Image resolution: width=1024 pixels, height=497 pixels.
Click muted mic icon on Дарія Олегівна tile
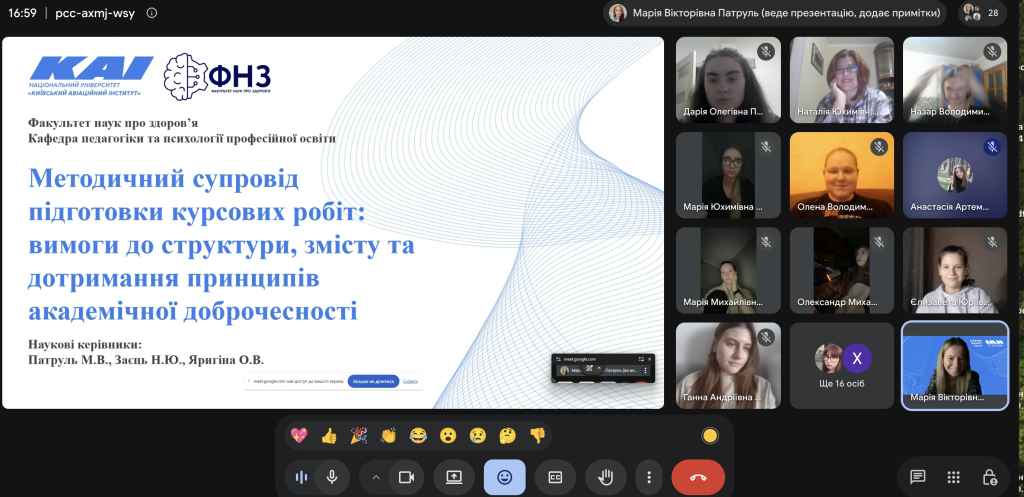tap(765, 52)
